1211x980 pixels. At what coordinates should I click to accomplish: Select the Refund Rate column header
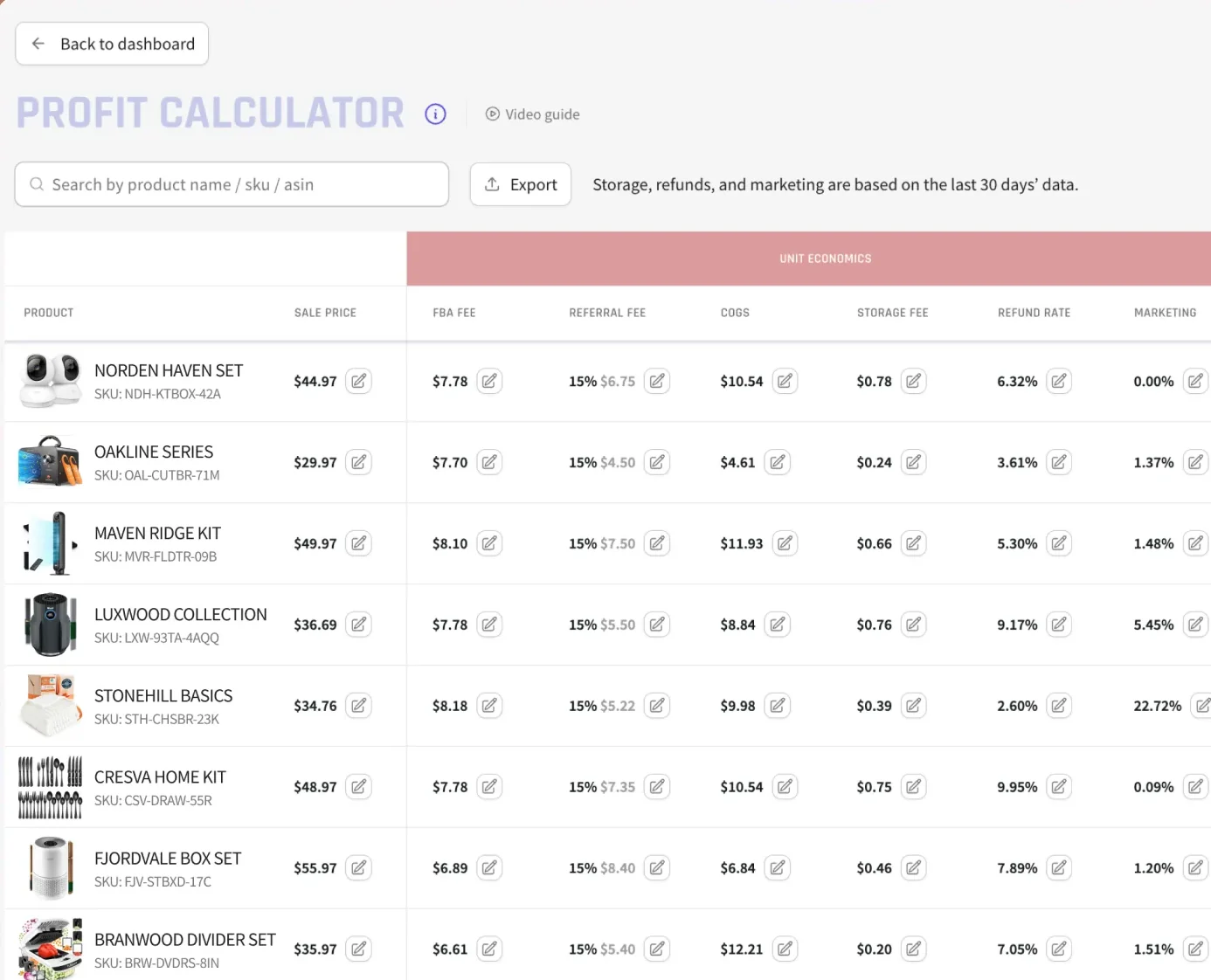pyautogui.click(x=1034, y=313)
